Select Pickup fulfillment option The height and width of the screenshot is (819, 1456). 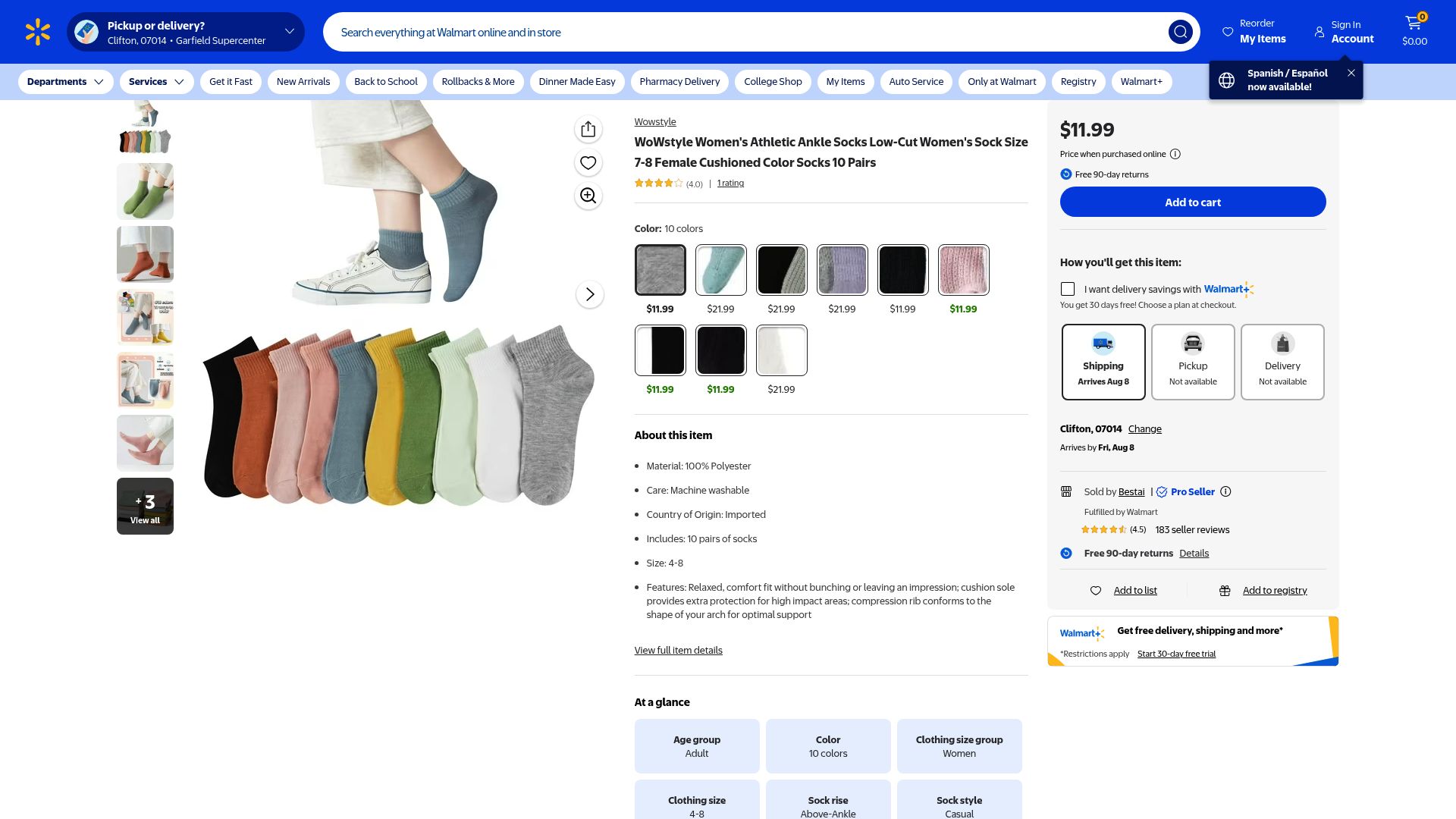1193,362
